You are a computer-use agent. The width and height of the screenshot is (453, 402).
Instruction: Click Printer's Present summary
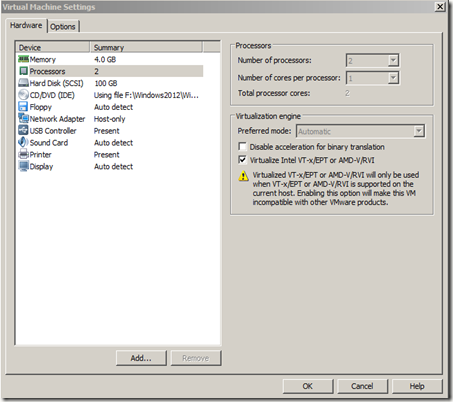tap(106, 155)
